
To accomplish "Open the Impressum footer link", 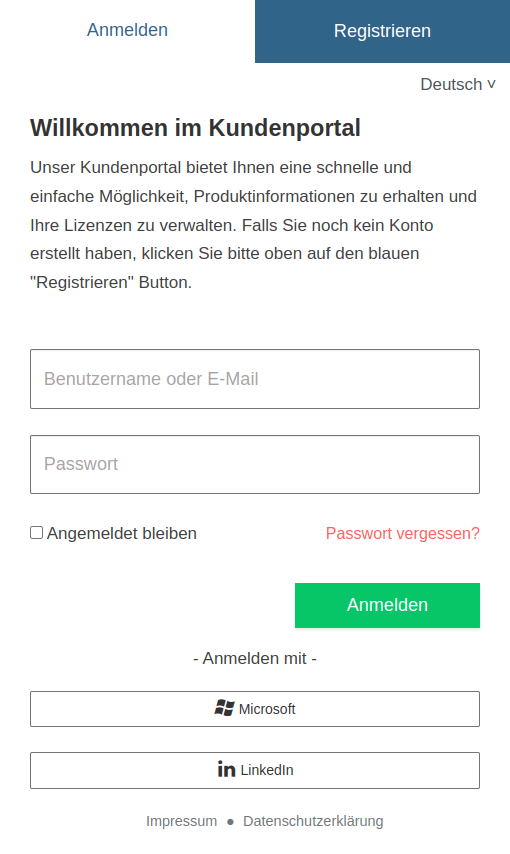I will coord(181,821).
